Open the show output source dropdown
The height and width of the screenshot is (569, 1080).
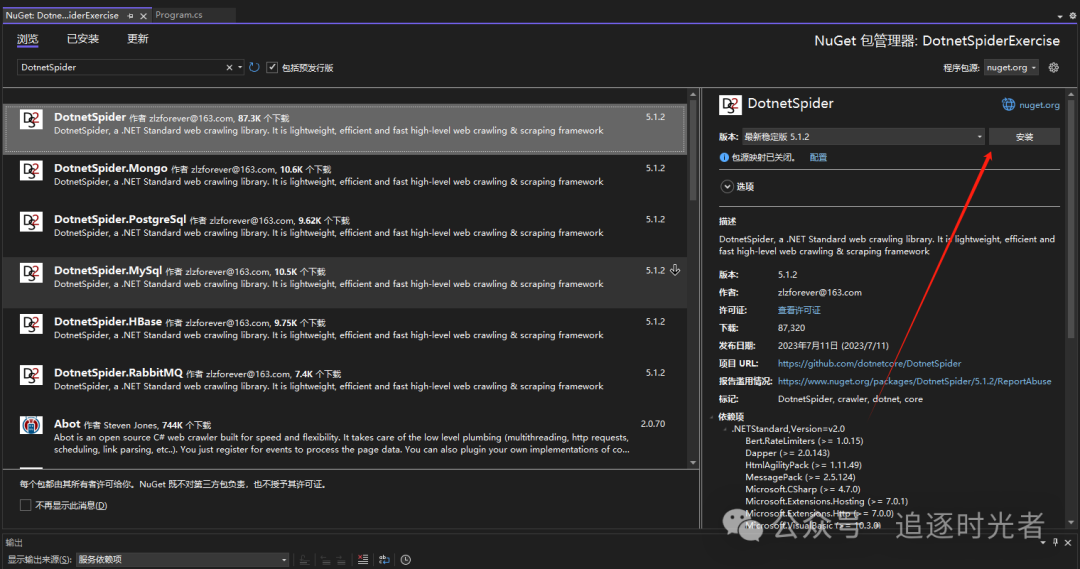click(183, 559)
